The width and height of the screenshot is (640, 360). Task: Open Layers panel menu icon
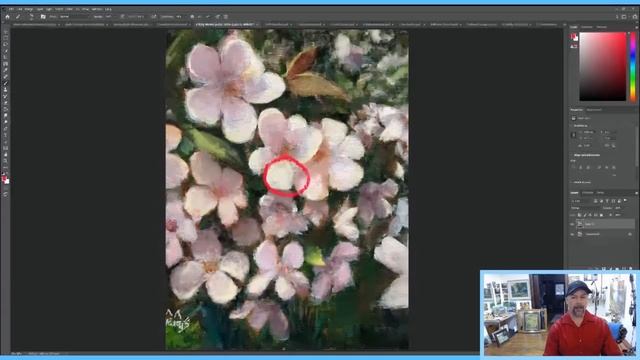[636, 193]
